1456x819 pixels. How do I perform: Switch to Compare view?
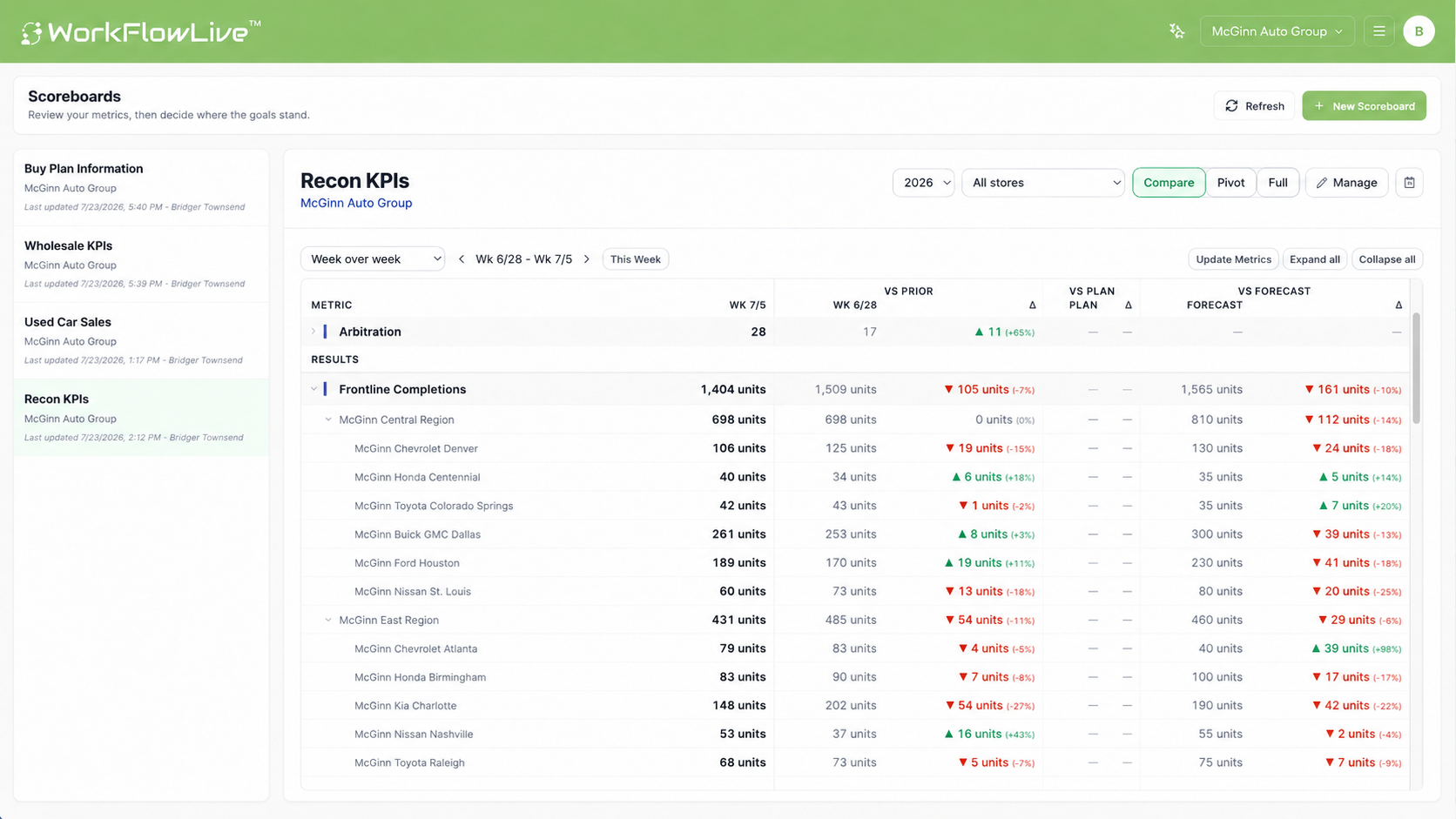pyautogui.click(x=1168, y=183)
